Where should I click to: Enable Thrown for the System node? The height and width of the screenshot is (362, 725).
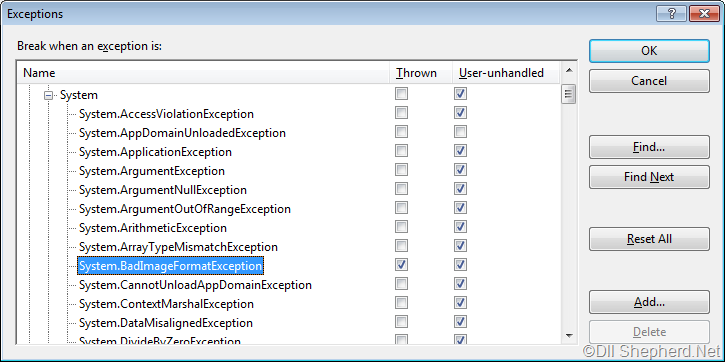pos(401,94)
